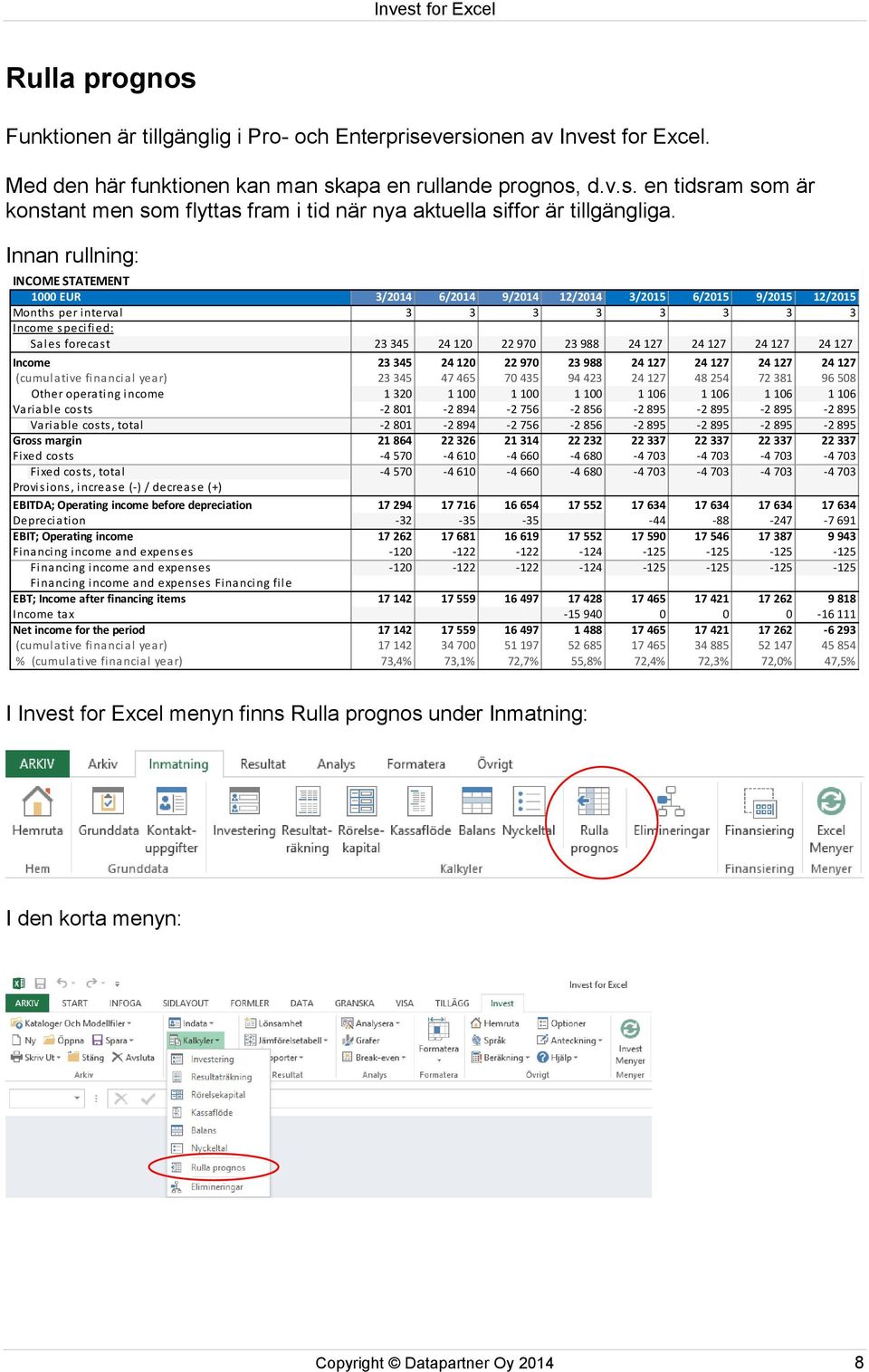
Task: Open the Name Box dropdown arrow
Action: [77, 1099]
